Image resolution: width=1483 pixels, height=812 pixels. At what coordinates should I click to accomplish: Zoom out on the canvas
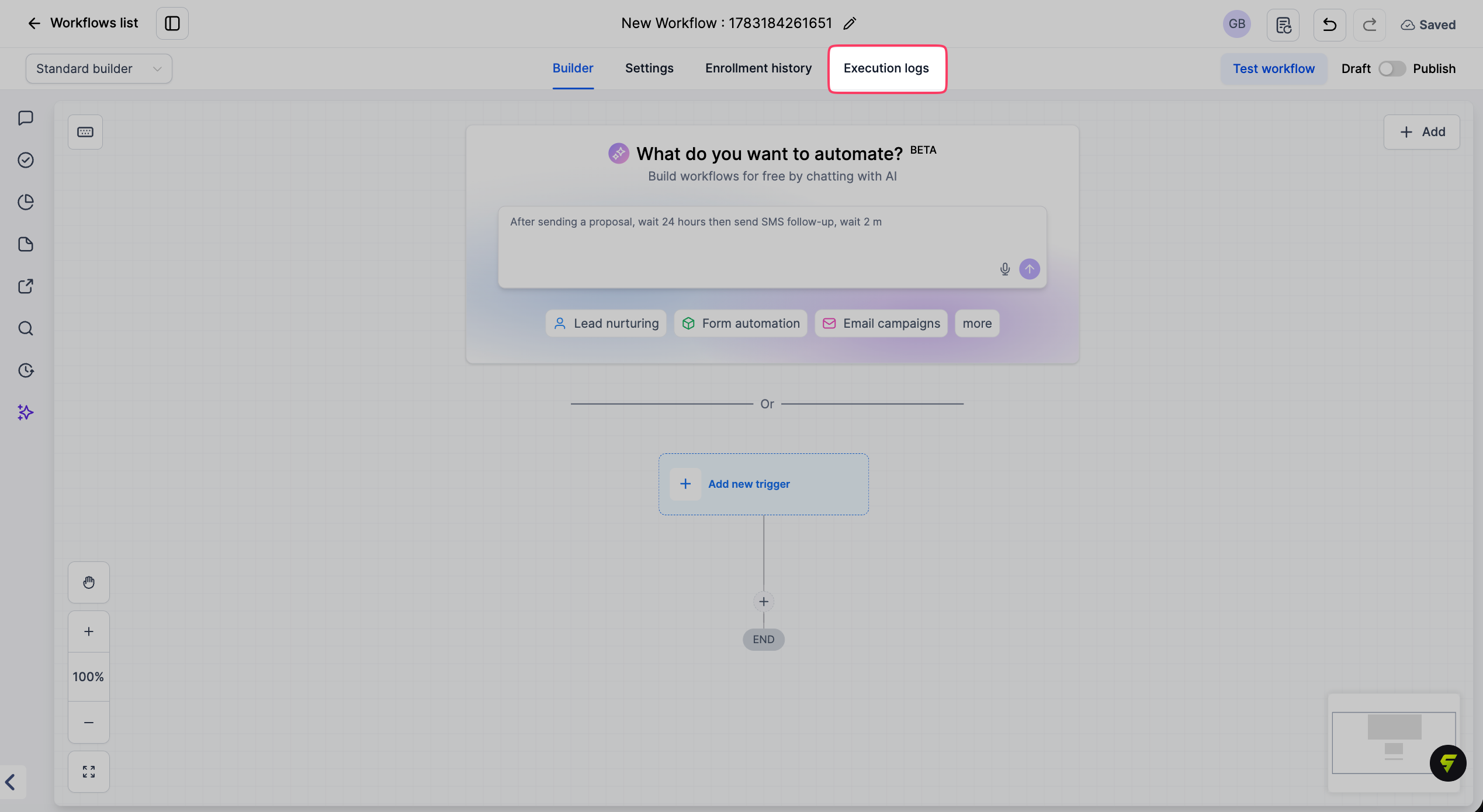[x=89, y=723]
